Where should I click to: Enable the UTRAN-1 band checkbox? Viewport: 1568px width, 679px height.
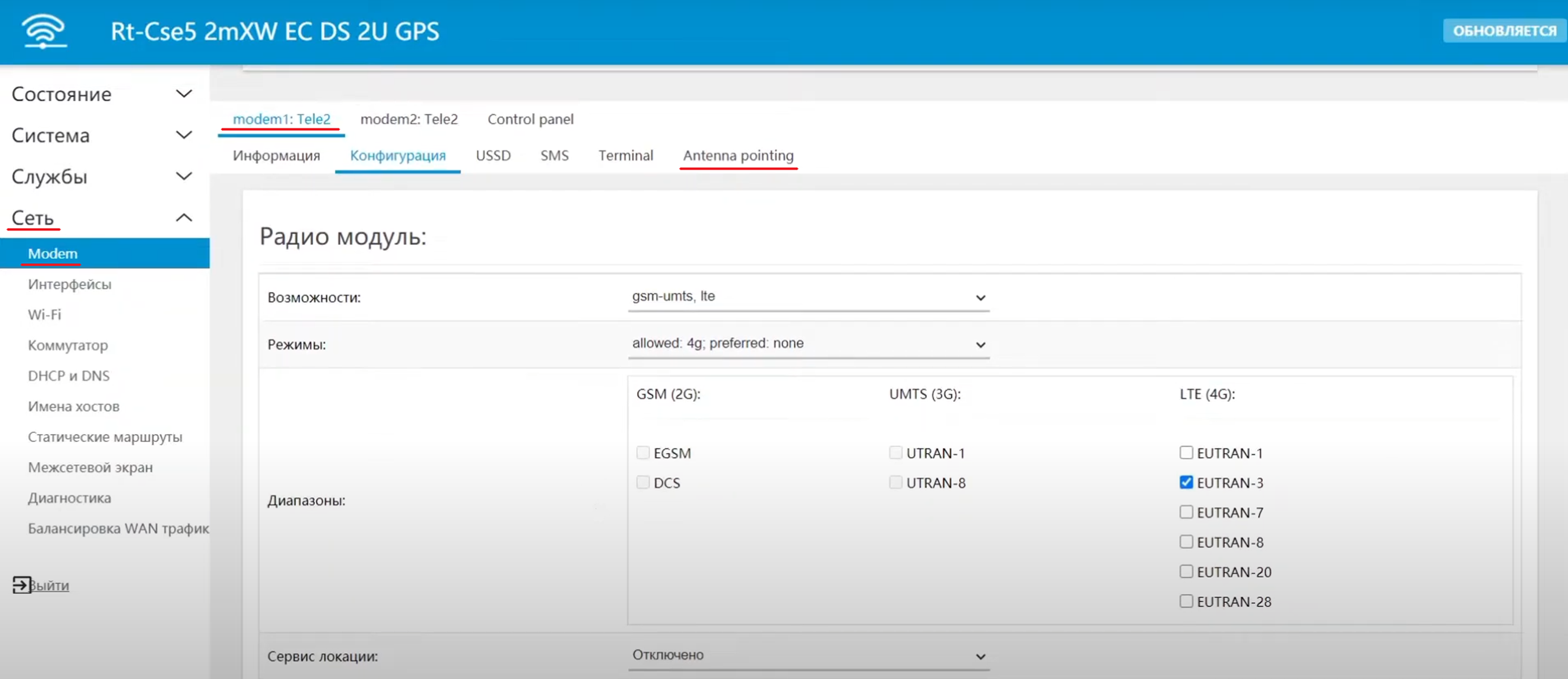coord(895,452)
